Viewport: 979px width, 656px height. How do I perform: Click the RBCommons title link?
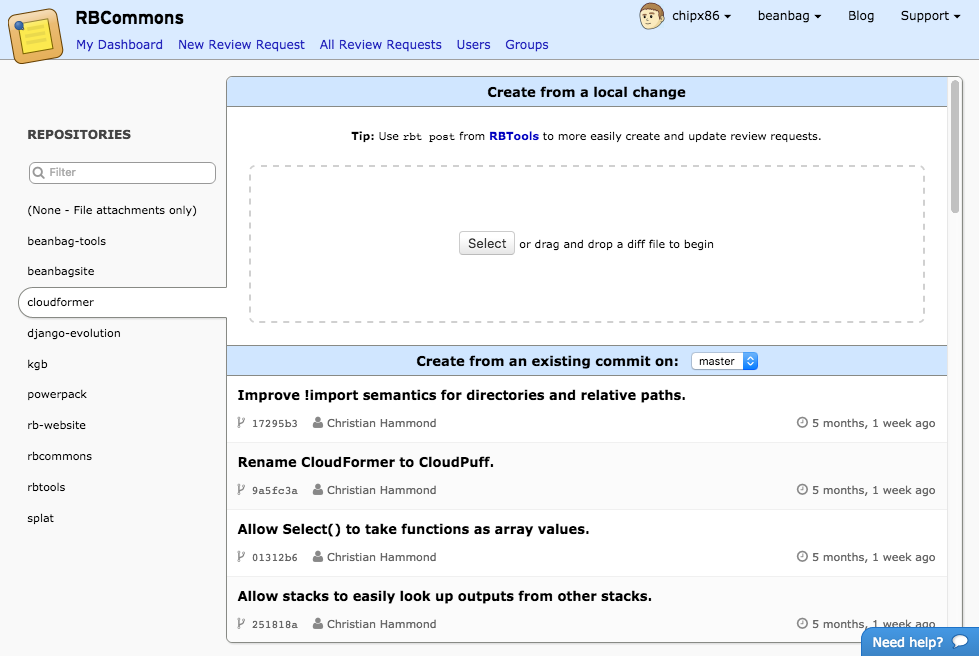[x=130, y=17]
